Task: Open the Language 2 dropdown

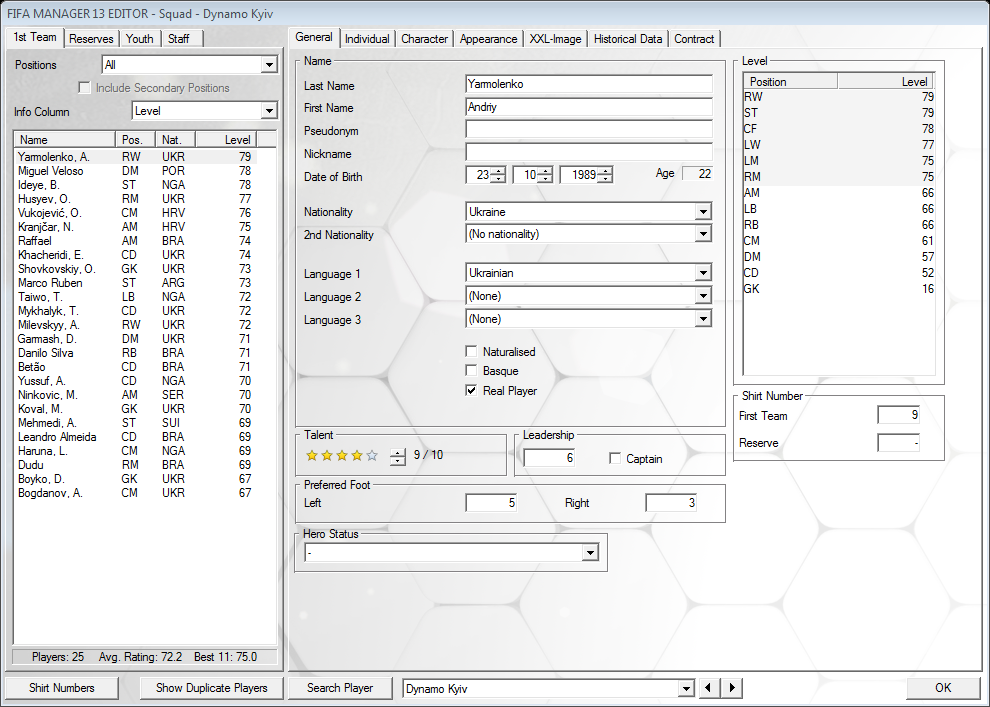Action: (703, 295)
